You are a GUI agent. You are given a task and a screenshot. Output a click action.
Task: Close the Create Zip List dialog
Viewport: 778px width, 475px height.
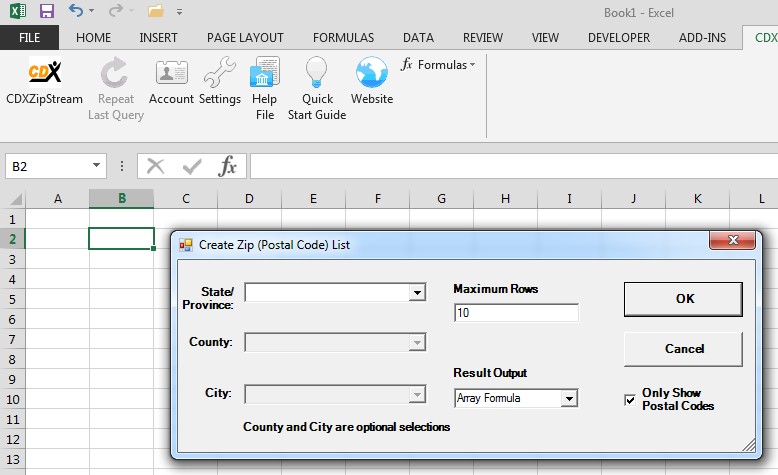[x=732, y=240]
